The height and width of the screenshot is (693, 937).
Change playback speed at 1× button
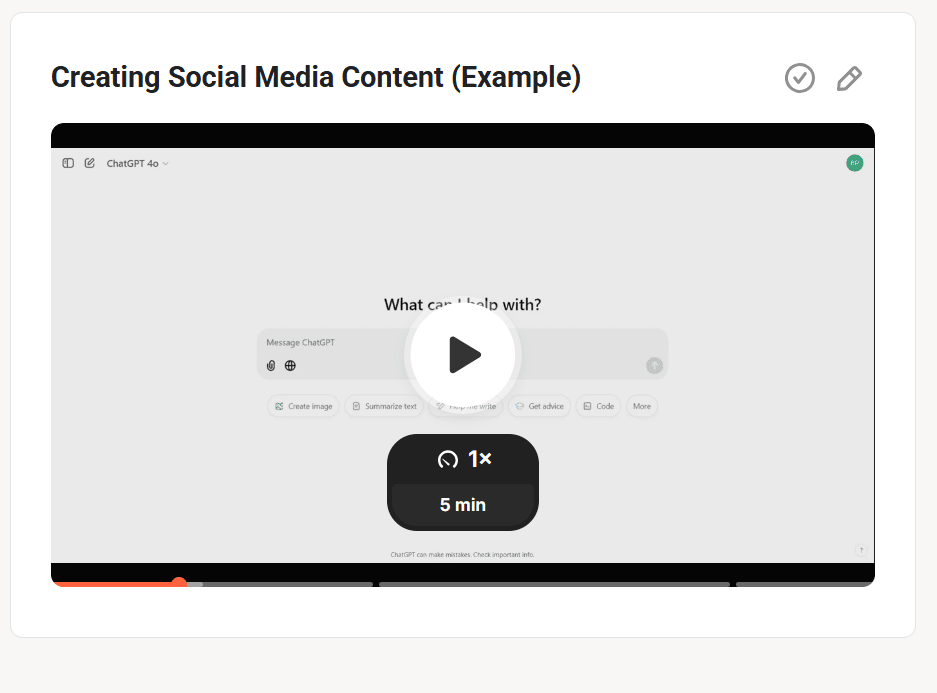(x=463, y=459)
